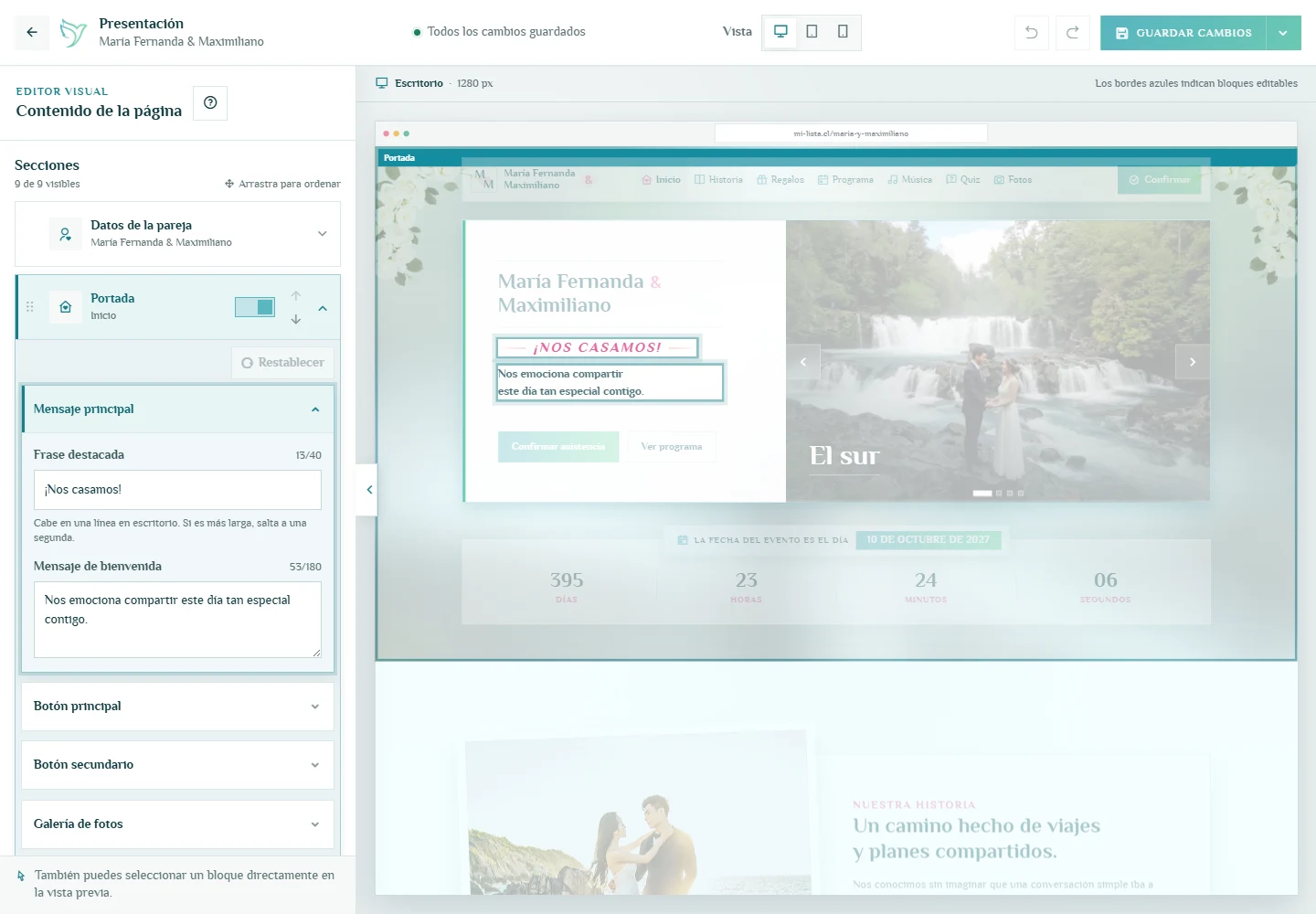1316x914 pixels.
Task: Move Portada section up
Action: pos(296,296)
